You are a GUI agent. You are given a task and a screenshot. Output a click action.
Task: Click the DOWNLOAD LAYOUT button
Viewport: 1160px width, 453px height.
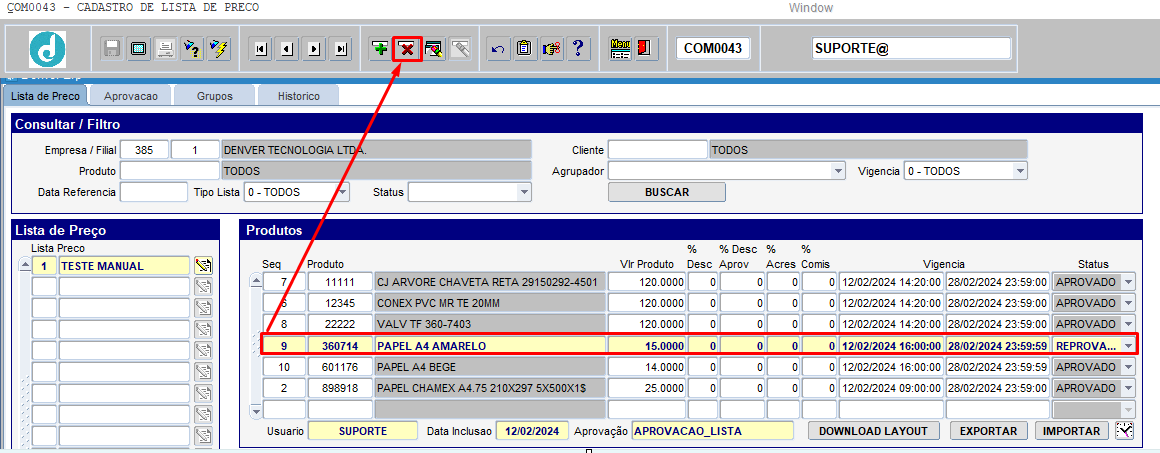874,431
